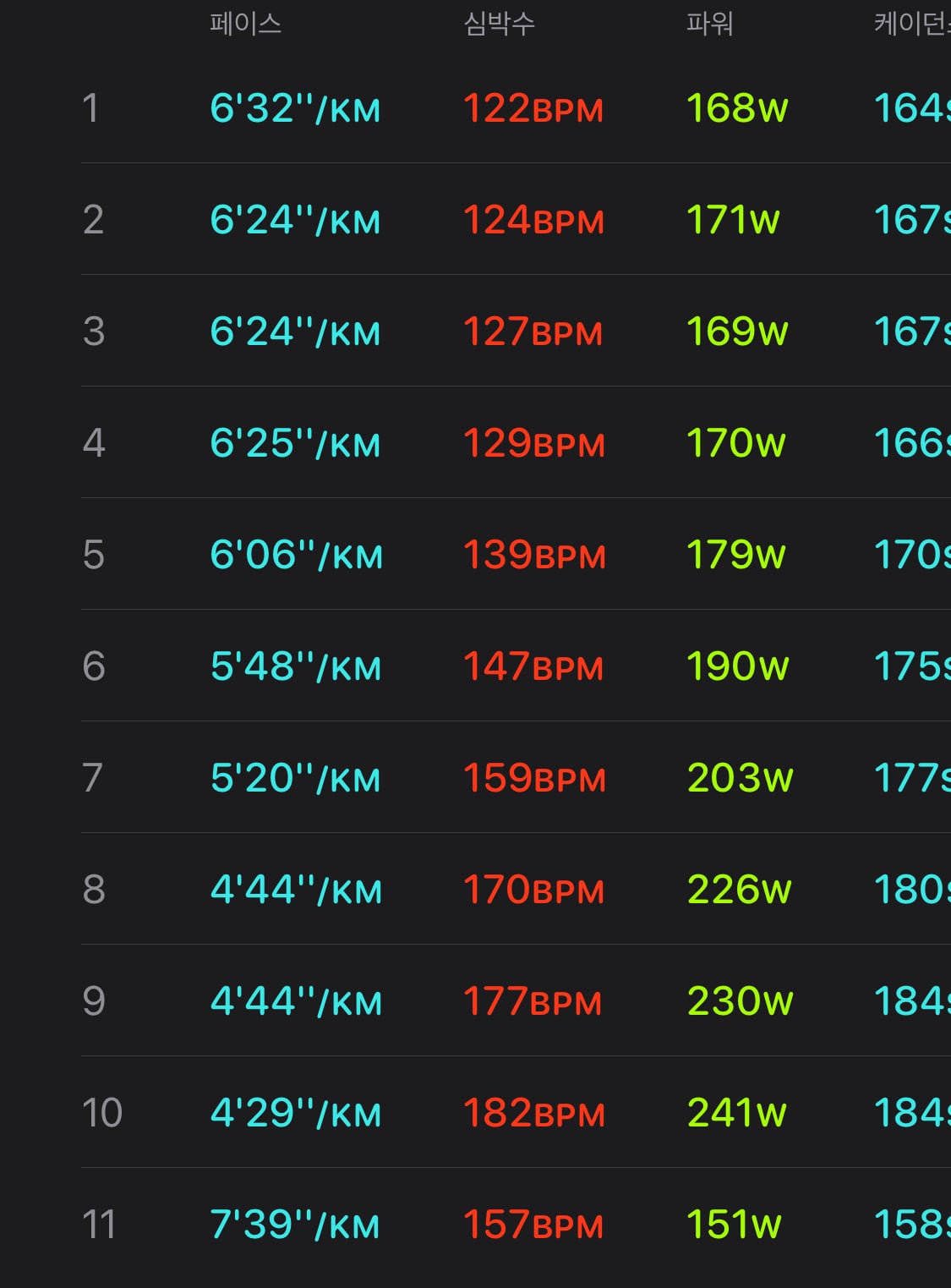Click heart rate 177BPM
This screenshot has height=1288, width=951.
click(x=533, y=1001)
